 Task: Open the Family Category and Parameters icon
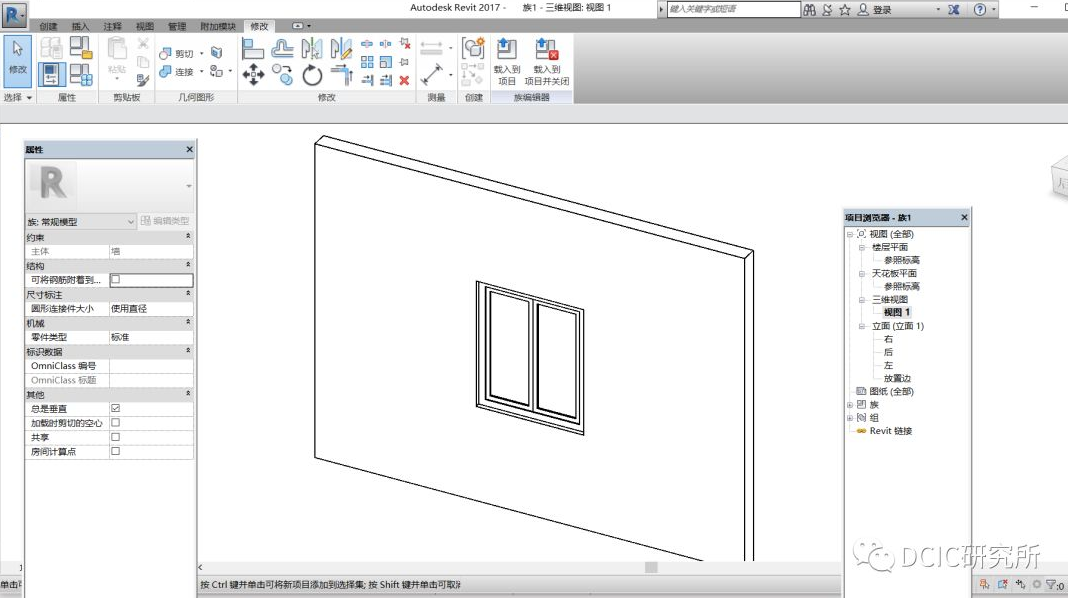pyautogui.click(x=81, y=48)
